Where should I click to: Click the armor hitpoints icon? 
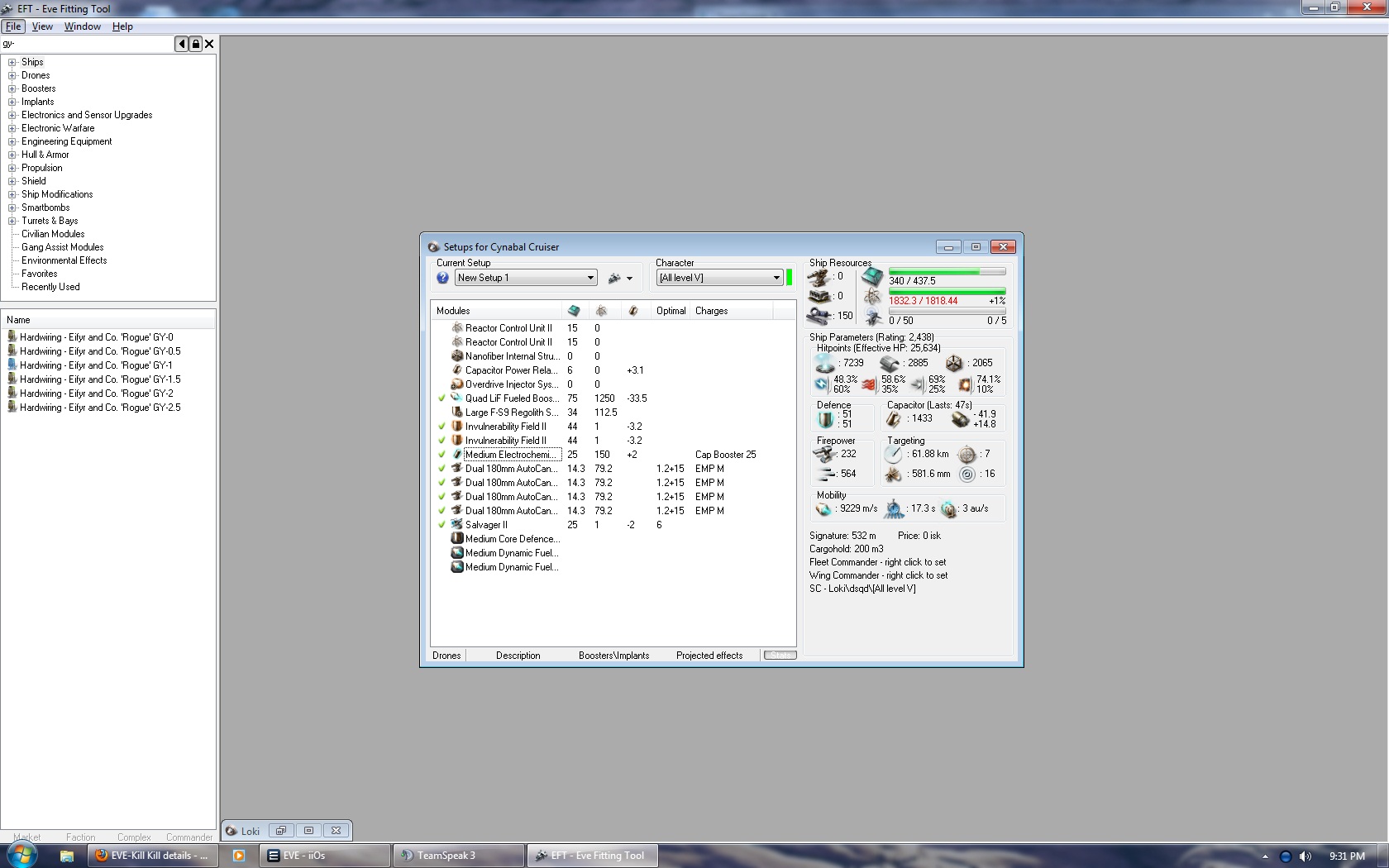click(x=890, y=364)
